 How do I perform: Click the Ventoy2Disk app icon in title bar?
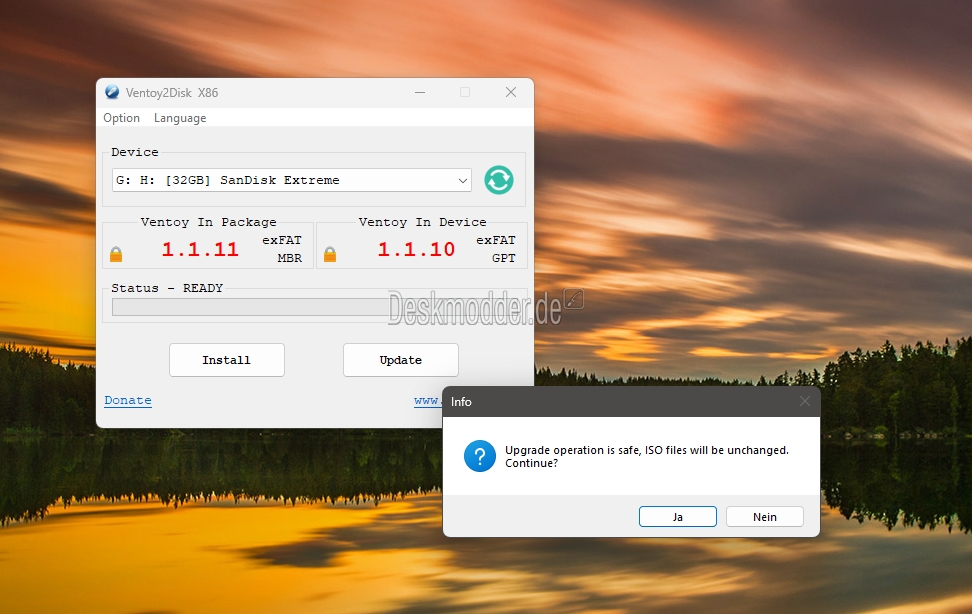[113, 93]
